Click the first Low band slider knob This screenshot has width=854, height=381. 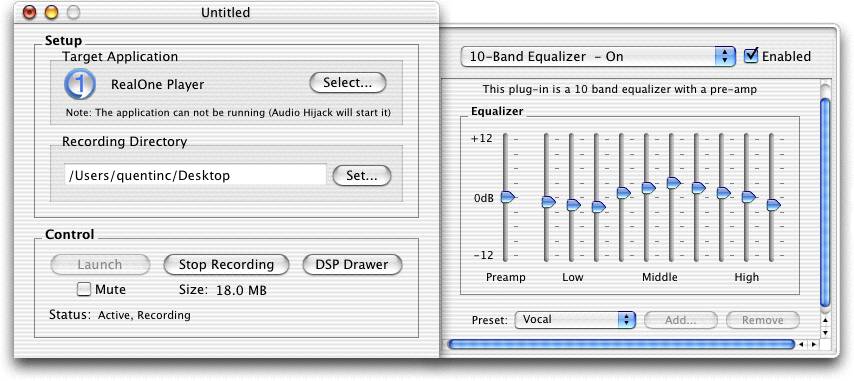pos(548,202)
